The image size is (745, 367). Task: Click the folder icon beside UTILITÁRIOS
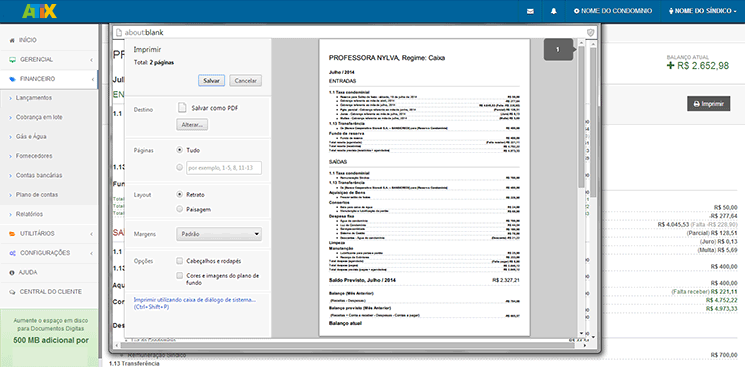(12, 234)
